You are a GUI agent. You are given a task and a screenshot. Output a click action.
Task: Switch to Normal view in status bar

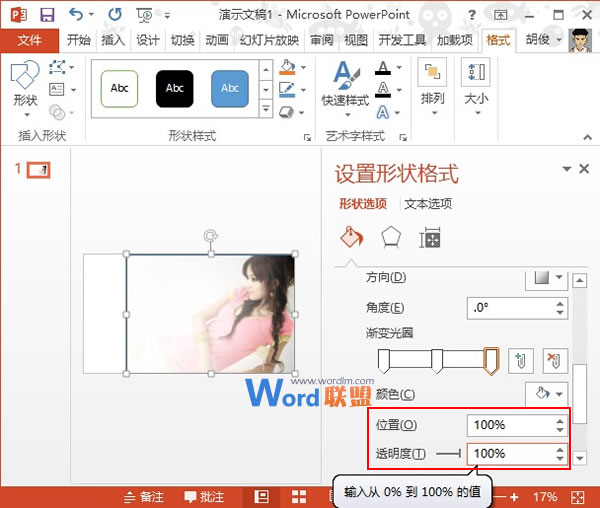tap(261, 497)
